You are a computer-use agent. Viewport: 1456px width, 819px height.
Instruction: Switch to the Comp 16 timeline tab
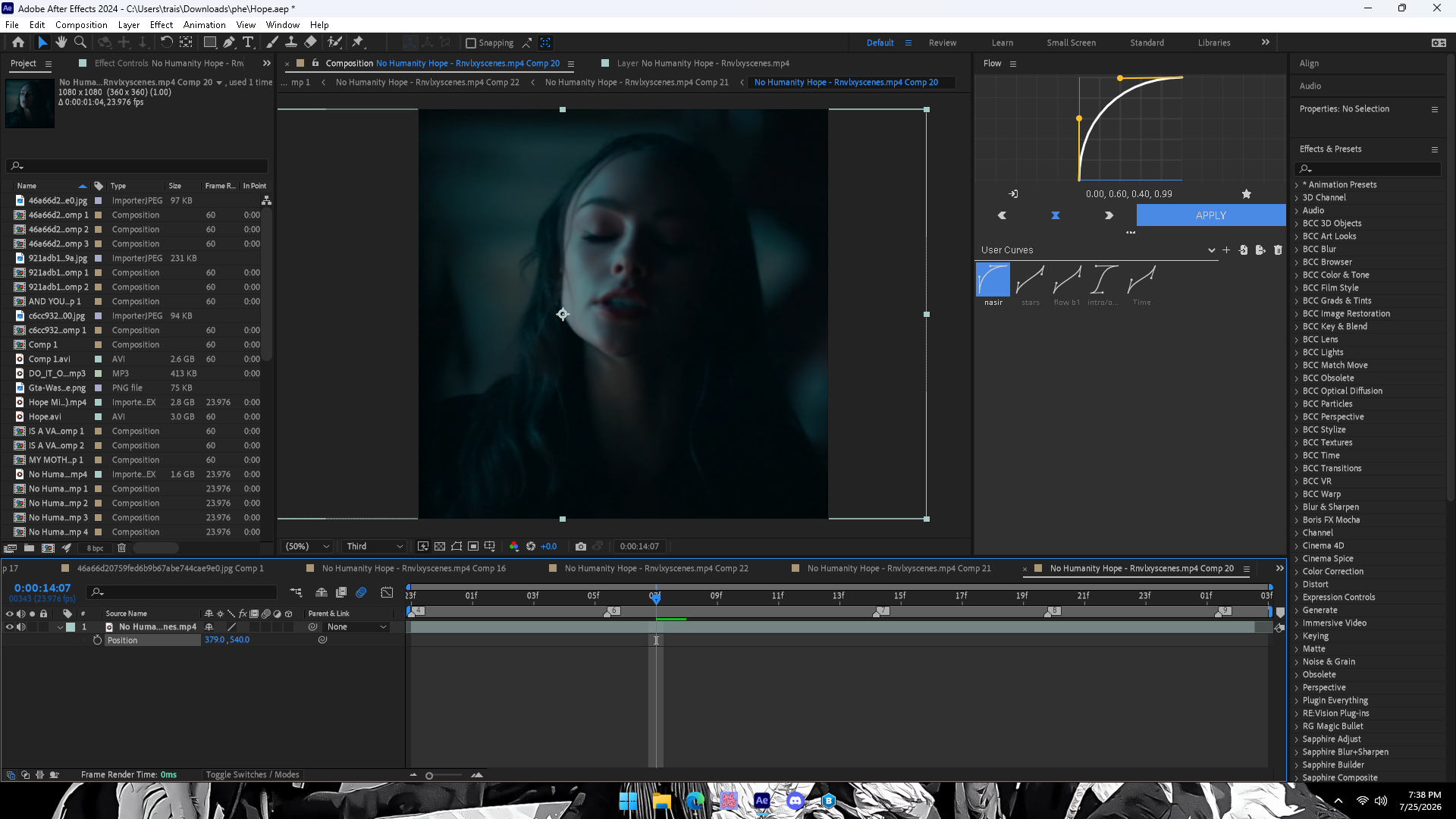pos(413,569)
